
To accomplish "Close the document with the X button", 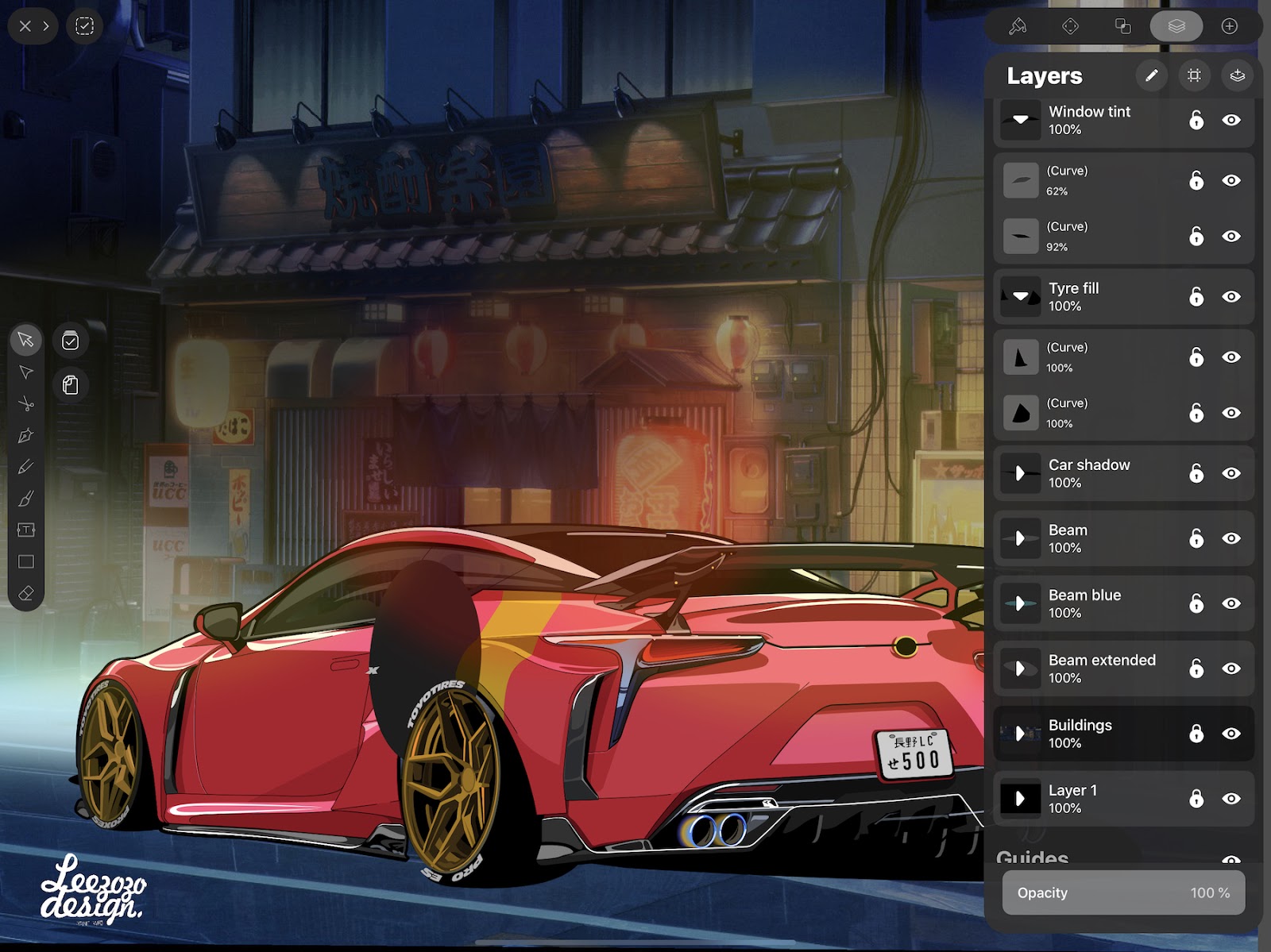I will click(x=25, y=26).
